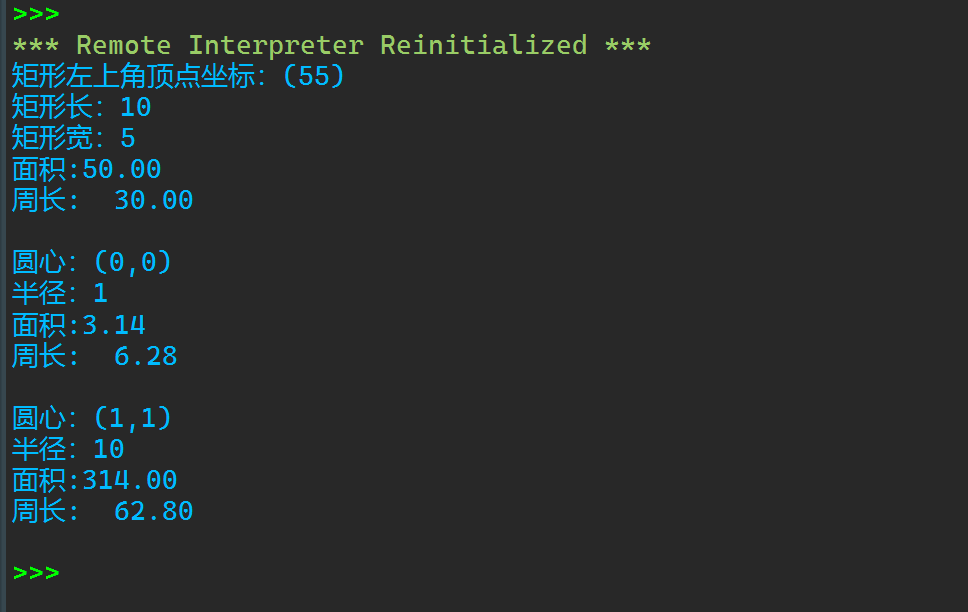
Task: Click the top >>> prompt
Action: point(36,14)
